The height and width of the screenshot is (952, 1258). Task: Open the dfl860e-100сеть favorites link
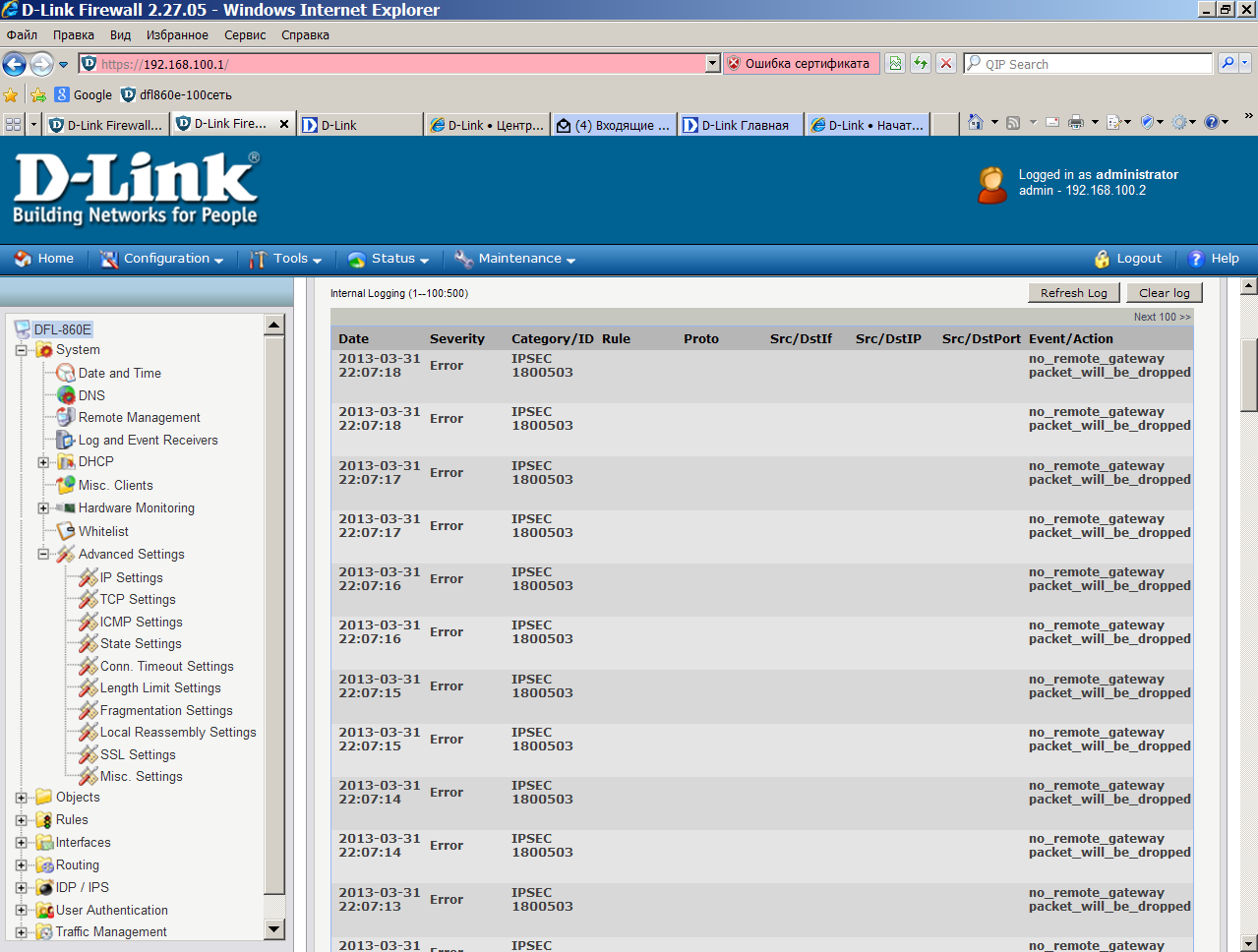176,94
